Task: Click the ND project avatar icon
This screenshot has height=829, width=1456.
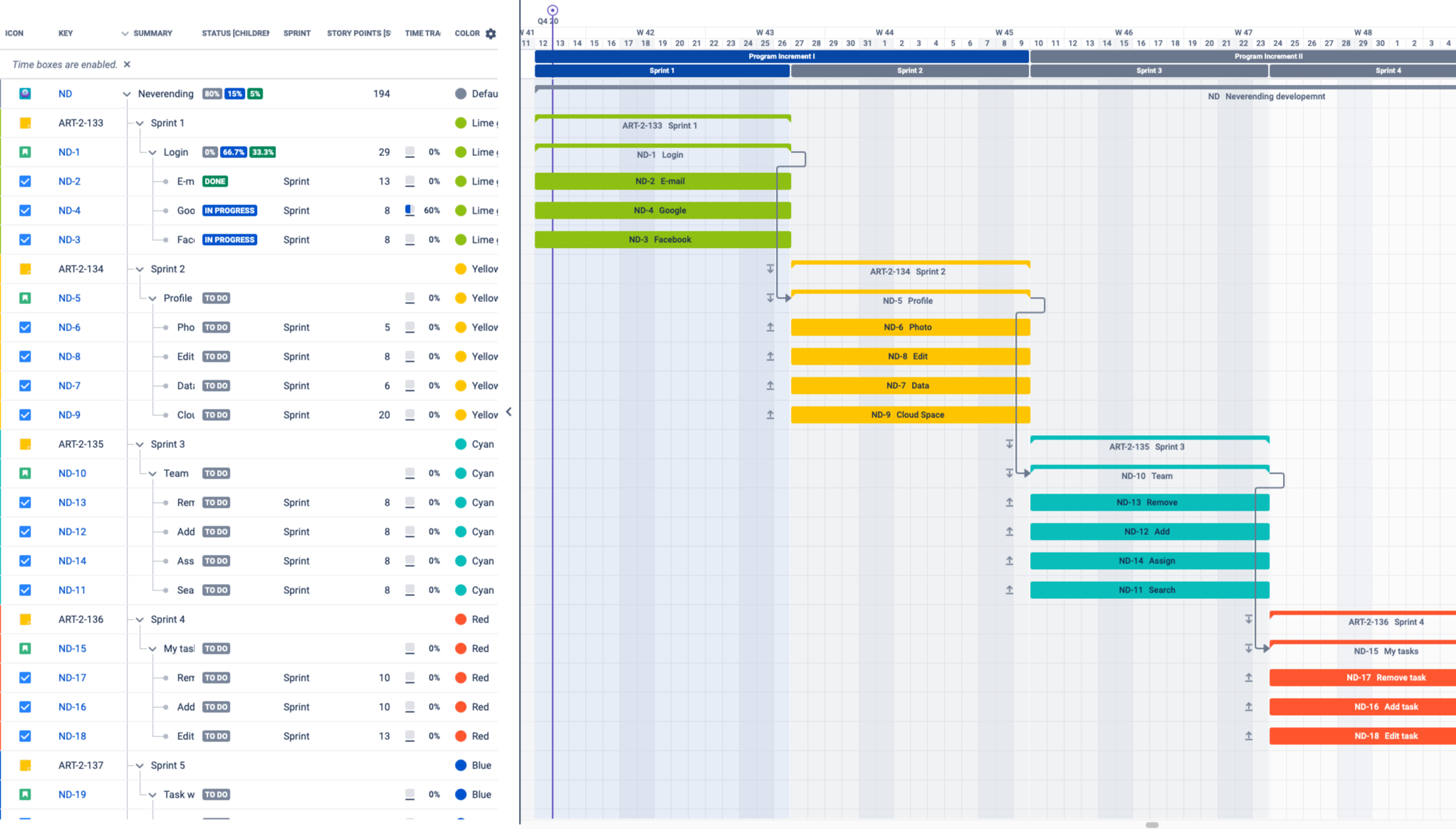Action: click(25, 93)
